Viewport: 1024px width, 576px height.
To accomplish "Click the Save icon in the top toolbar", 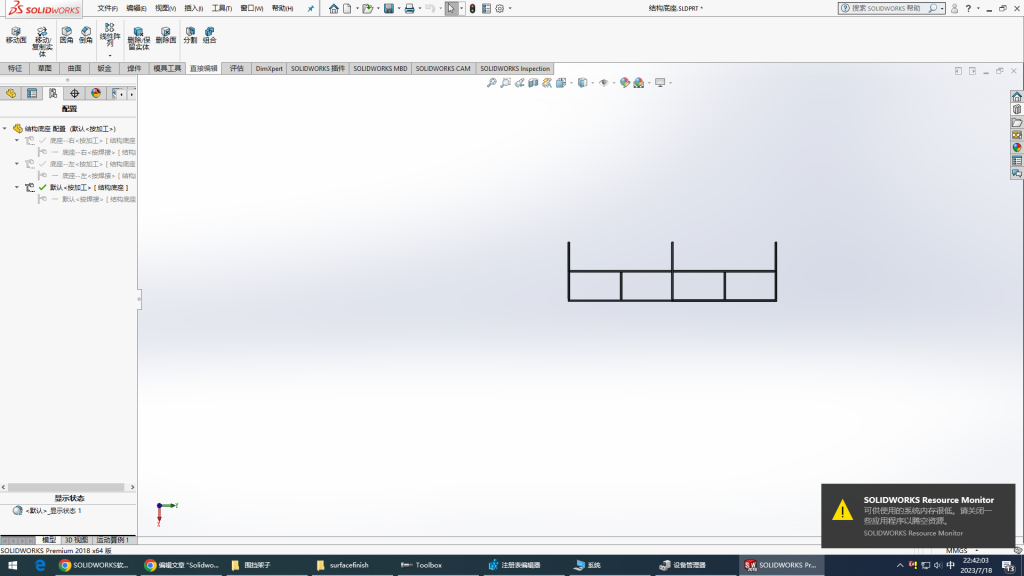I will [388, 8].
